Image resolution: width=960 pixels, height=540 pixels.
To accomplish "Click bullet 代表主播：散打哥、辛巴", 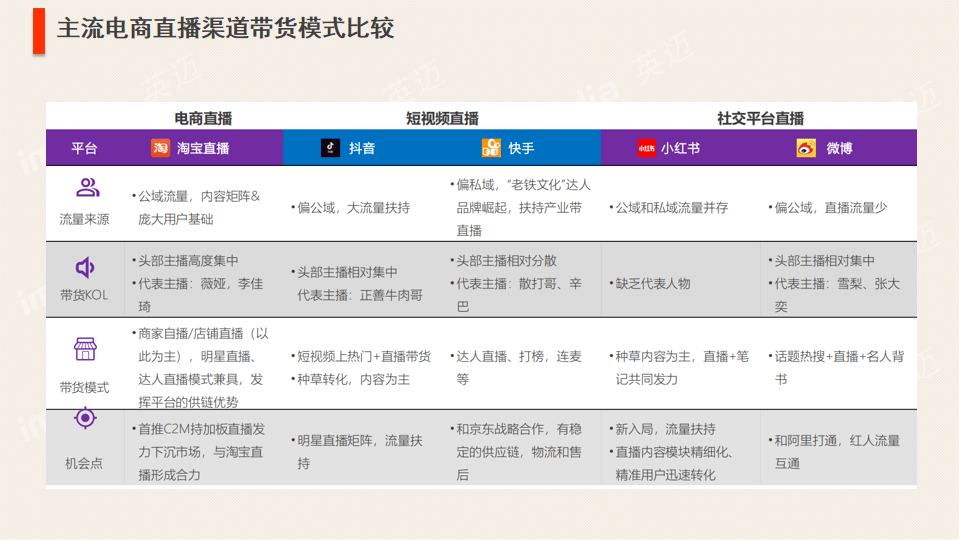I will 516,295.
